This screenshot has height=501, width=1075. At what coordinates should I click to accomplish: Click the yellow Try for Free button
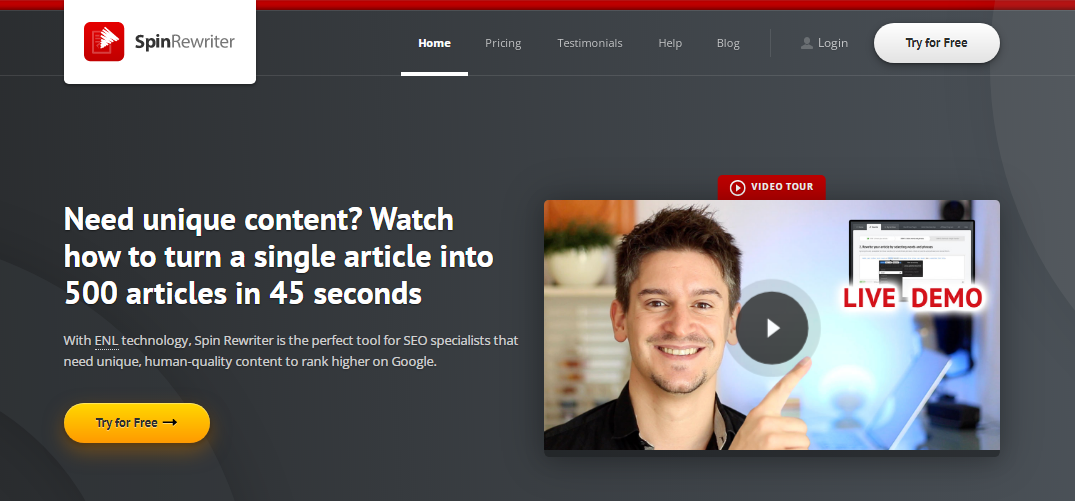coord(137,423)
